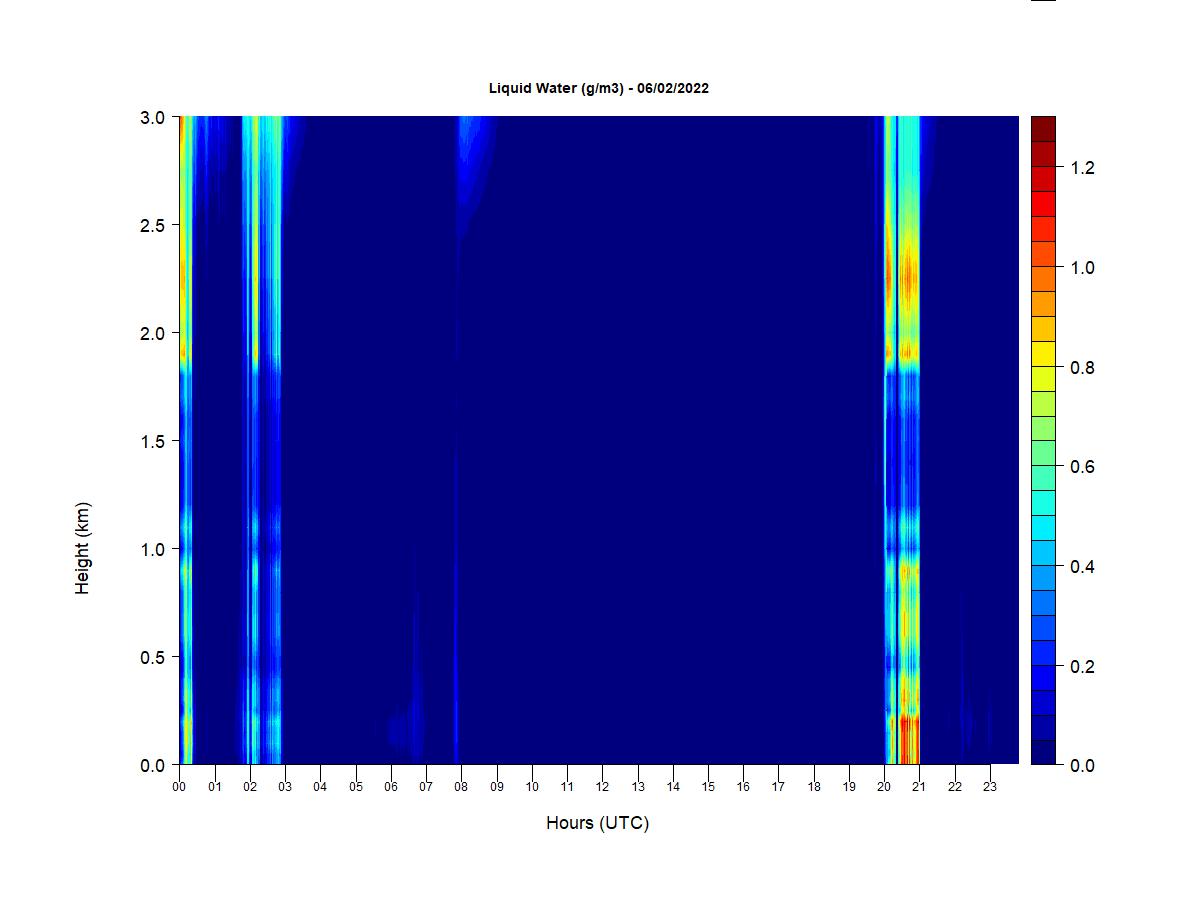Select the dark blue 0.0 colorbar swatch

pyautogui.click(x=1043, y=752)
